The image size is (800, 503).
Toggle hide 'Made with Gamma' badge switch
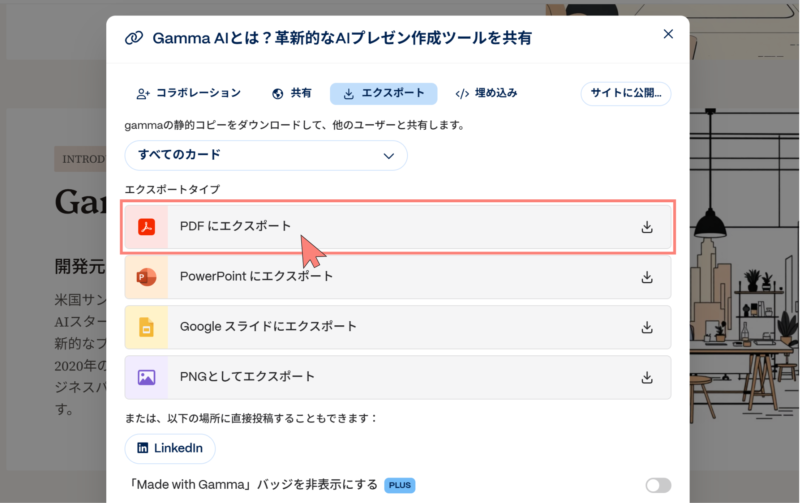click(658, 485)
